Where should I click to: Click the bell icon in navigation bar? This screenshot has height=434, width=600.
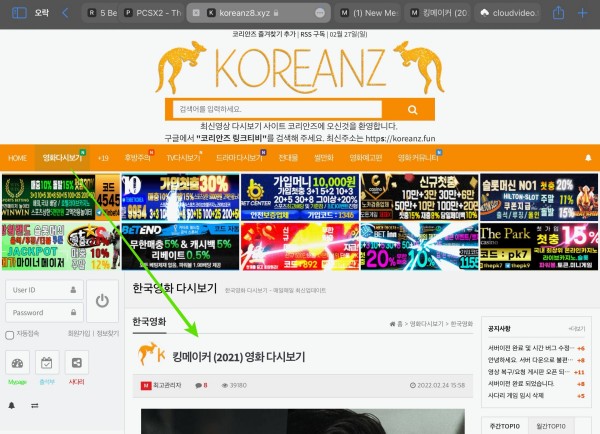click(x=12, y=405)
